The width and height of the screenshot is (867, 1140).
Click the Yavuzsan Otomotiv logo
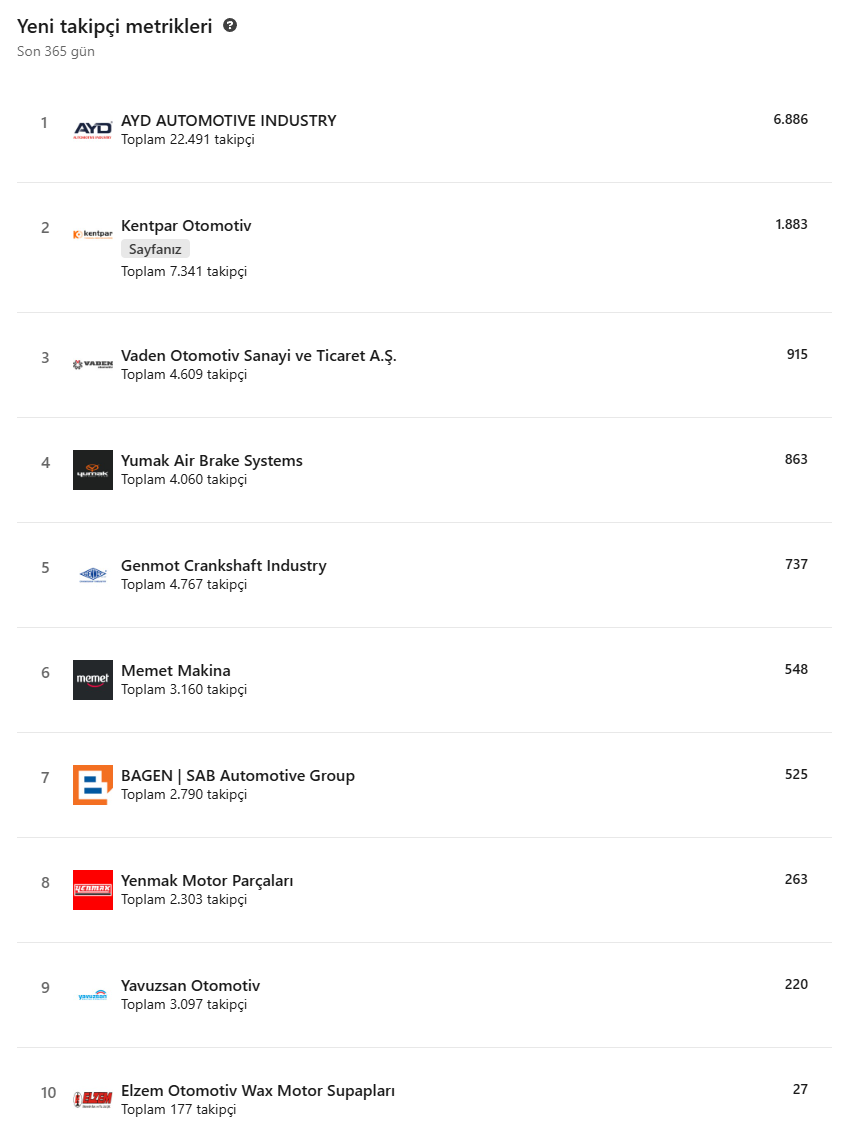92,995
